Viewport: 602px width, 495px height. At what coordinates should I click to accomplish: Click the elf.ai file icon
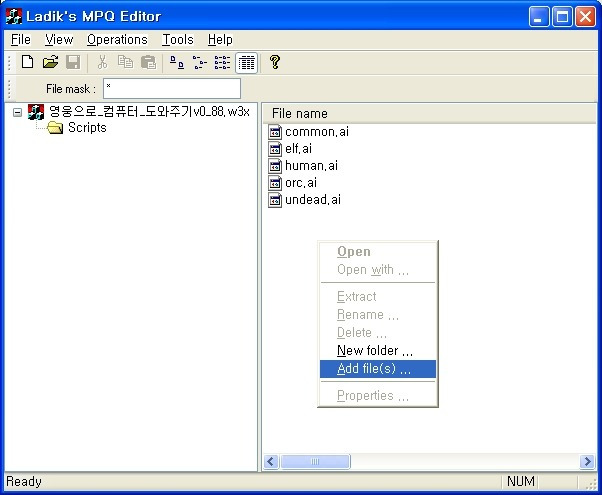[275, 149]
